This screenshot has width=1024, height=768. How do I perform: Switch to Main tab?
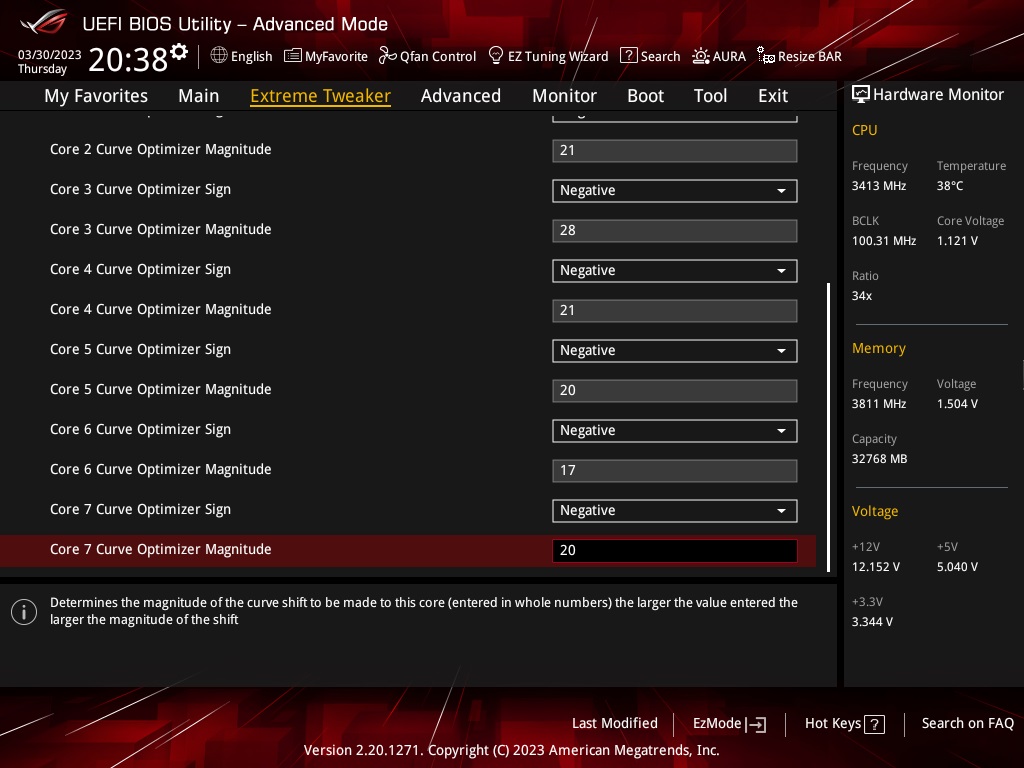click(199, 96)
